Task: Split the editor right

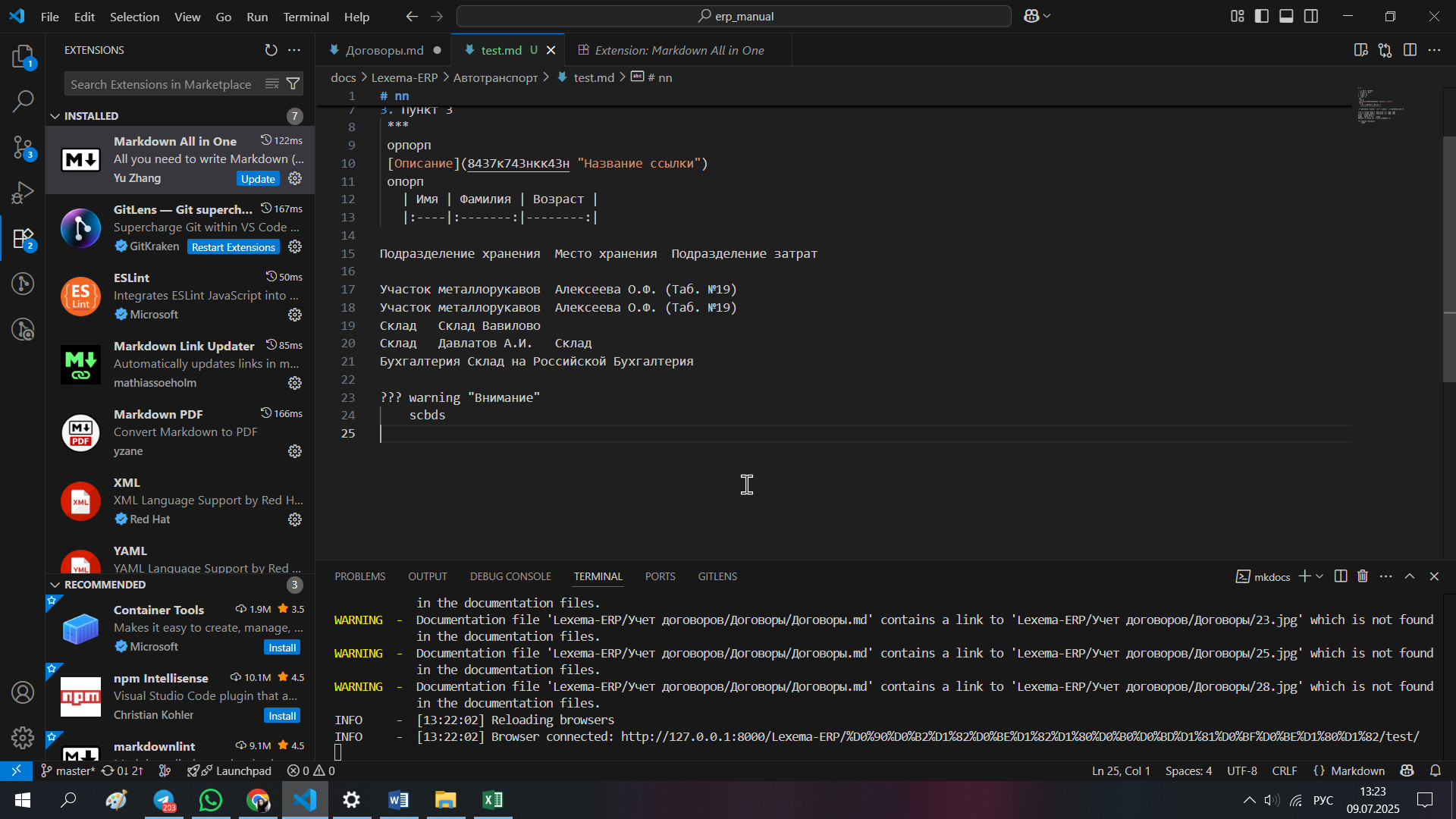Action: 1410,50
